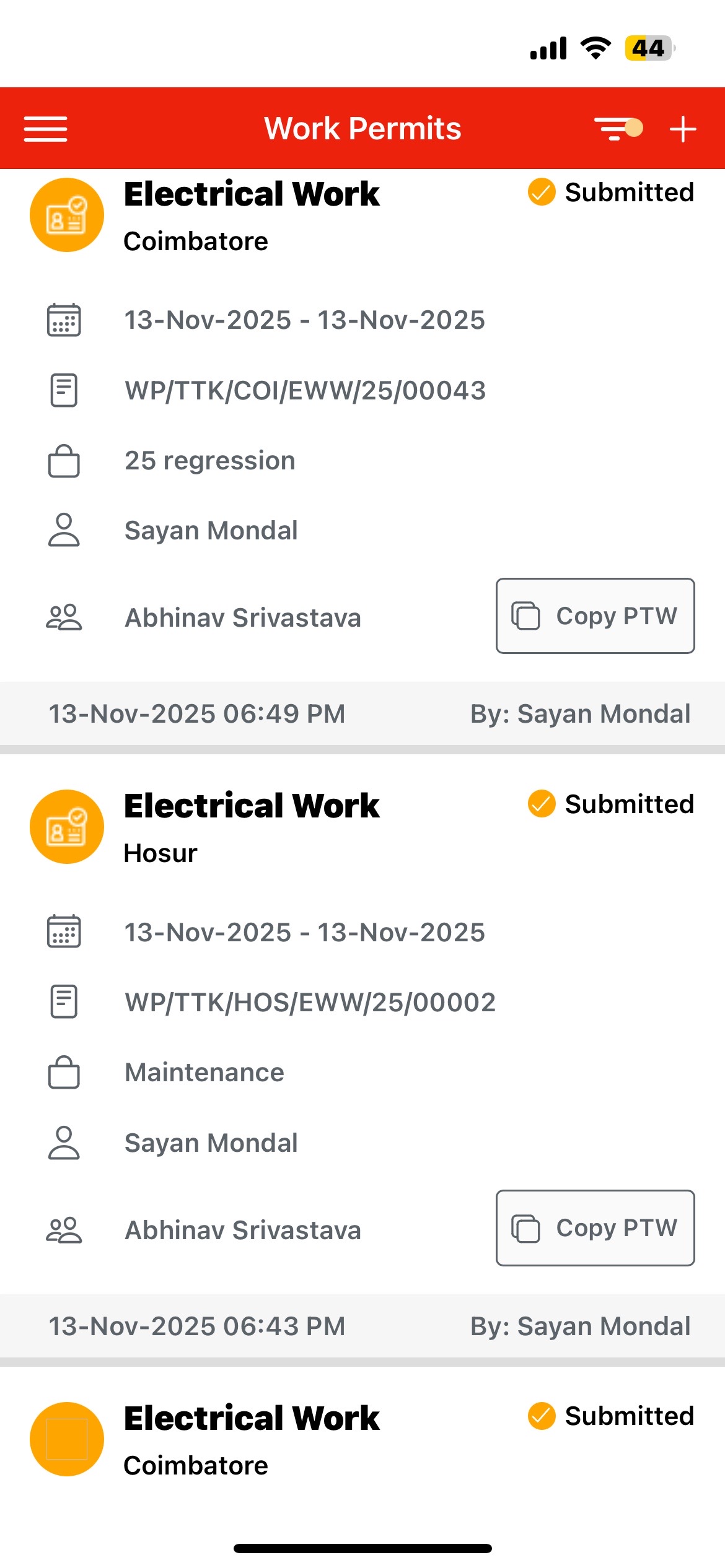Select the Work Permits header title

362,129
